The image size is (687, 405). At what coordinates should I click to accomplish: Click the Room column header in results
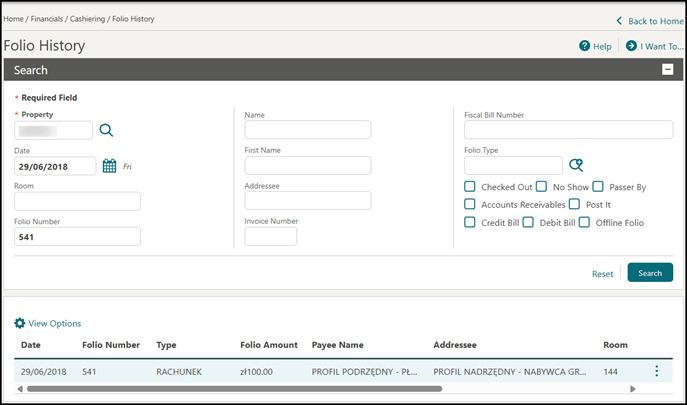(x=615, y=345)
